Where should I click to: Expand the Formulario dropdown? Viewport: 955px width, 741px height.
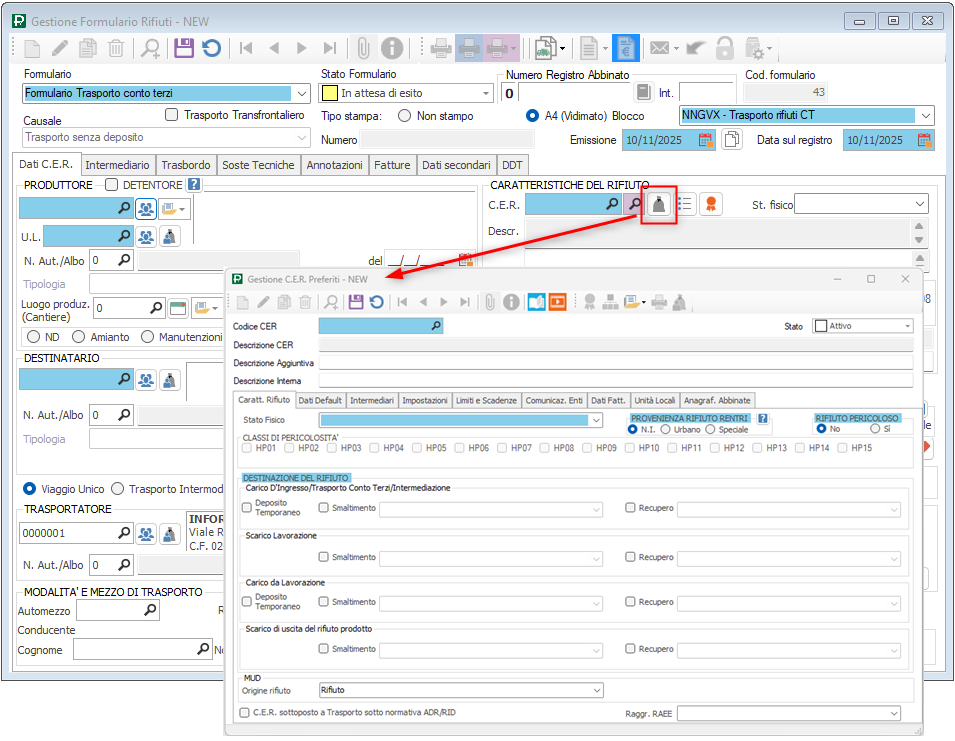pos(302,93)
